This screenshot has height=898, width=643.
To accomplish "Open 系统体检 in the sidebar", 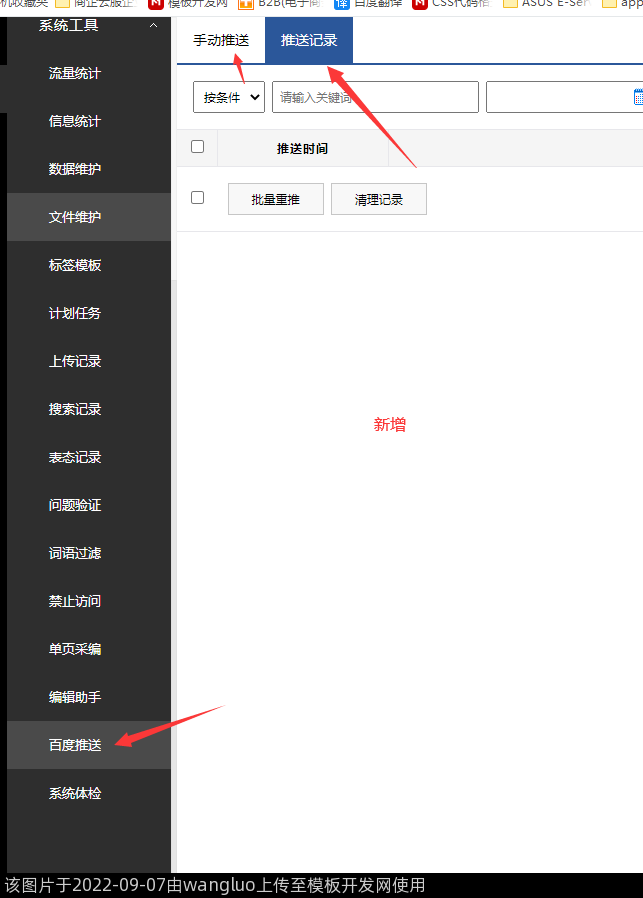I will click(x=75, y=793).
